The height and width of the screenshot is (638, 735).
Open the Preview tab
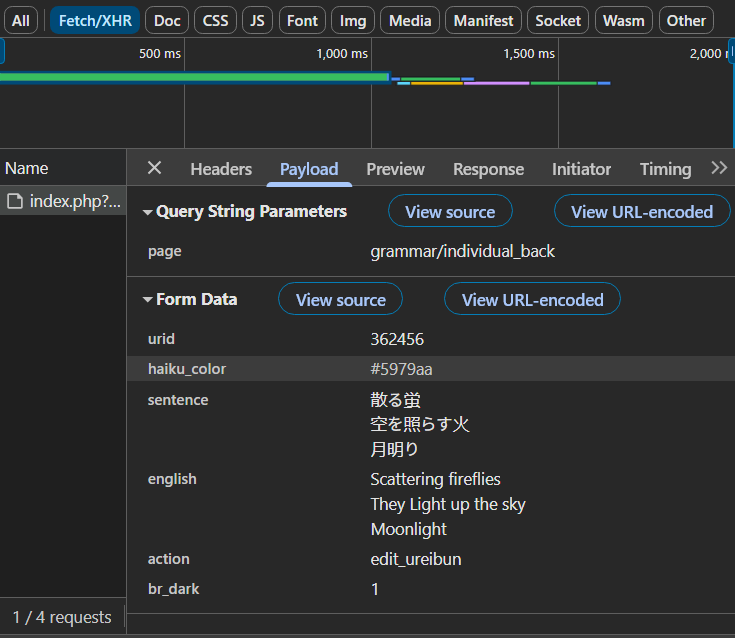pyautogui.click(x=395, y=169)
